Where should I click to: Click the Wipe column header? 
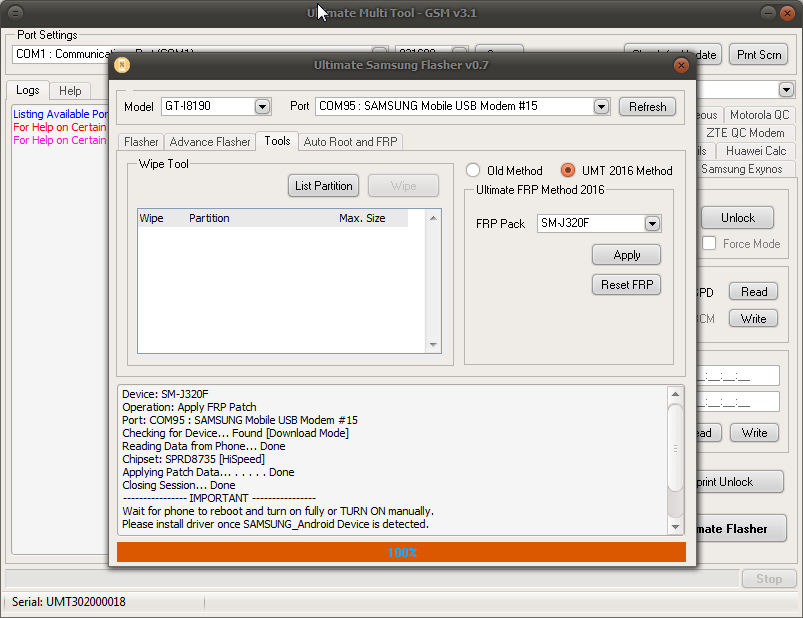point(152,218)
